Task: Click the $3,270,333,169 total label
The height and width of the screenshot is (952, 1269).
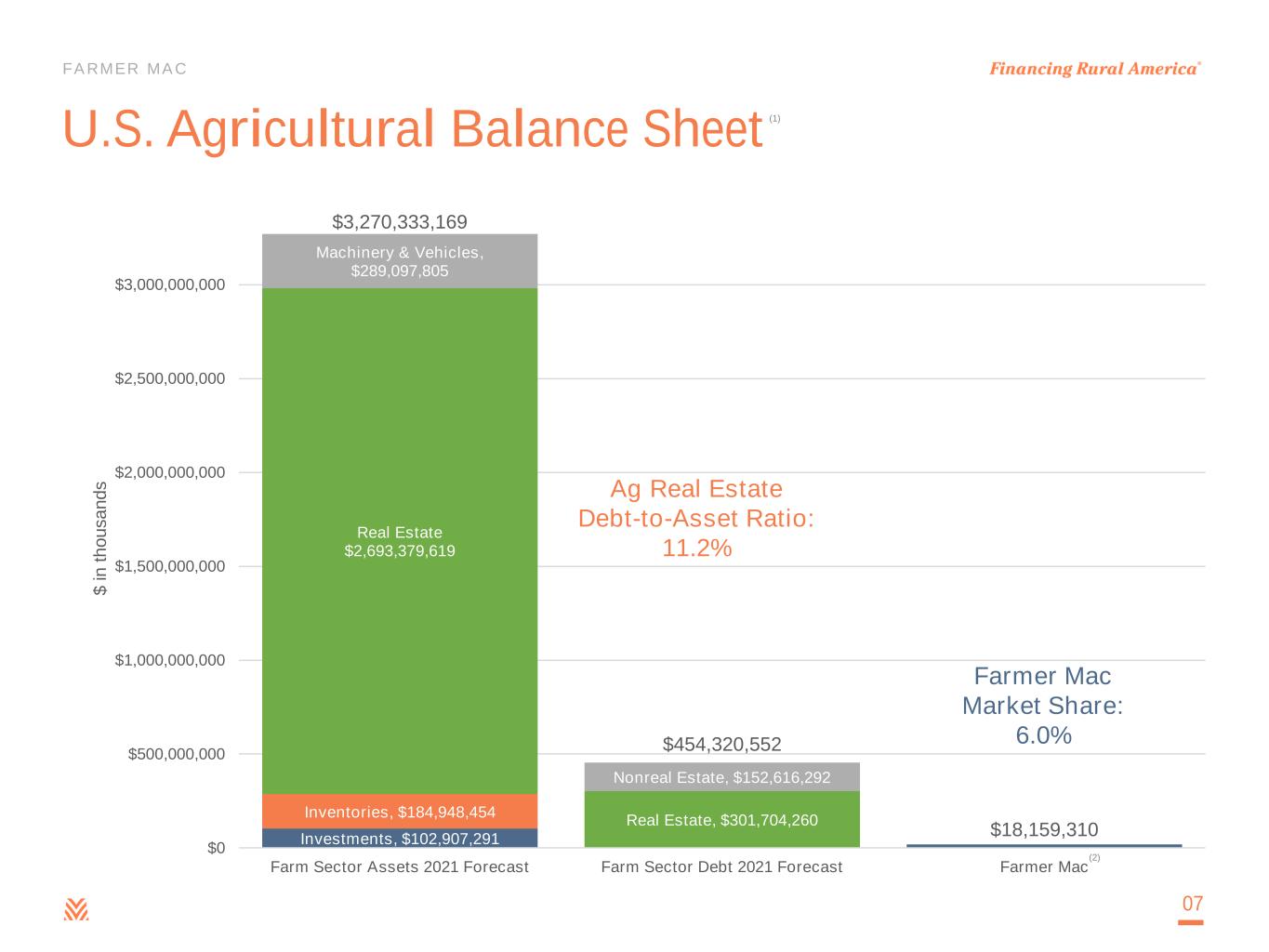Action: coord(400,221)
